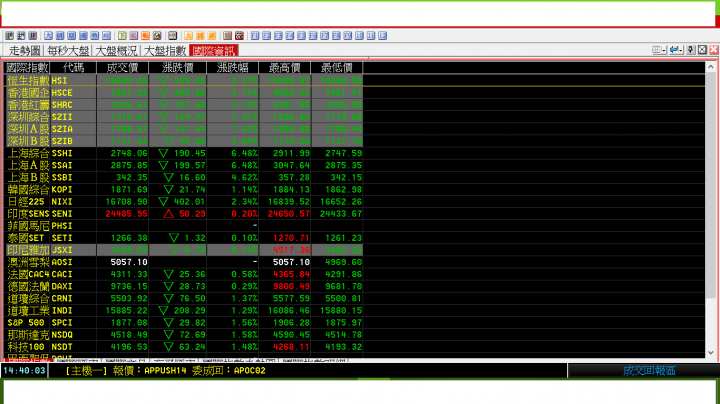Switch to the 走勢圖 tab
The image size is (720, 404).
[x=24, y=50]
